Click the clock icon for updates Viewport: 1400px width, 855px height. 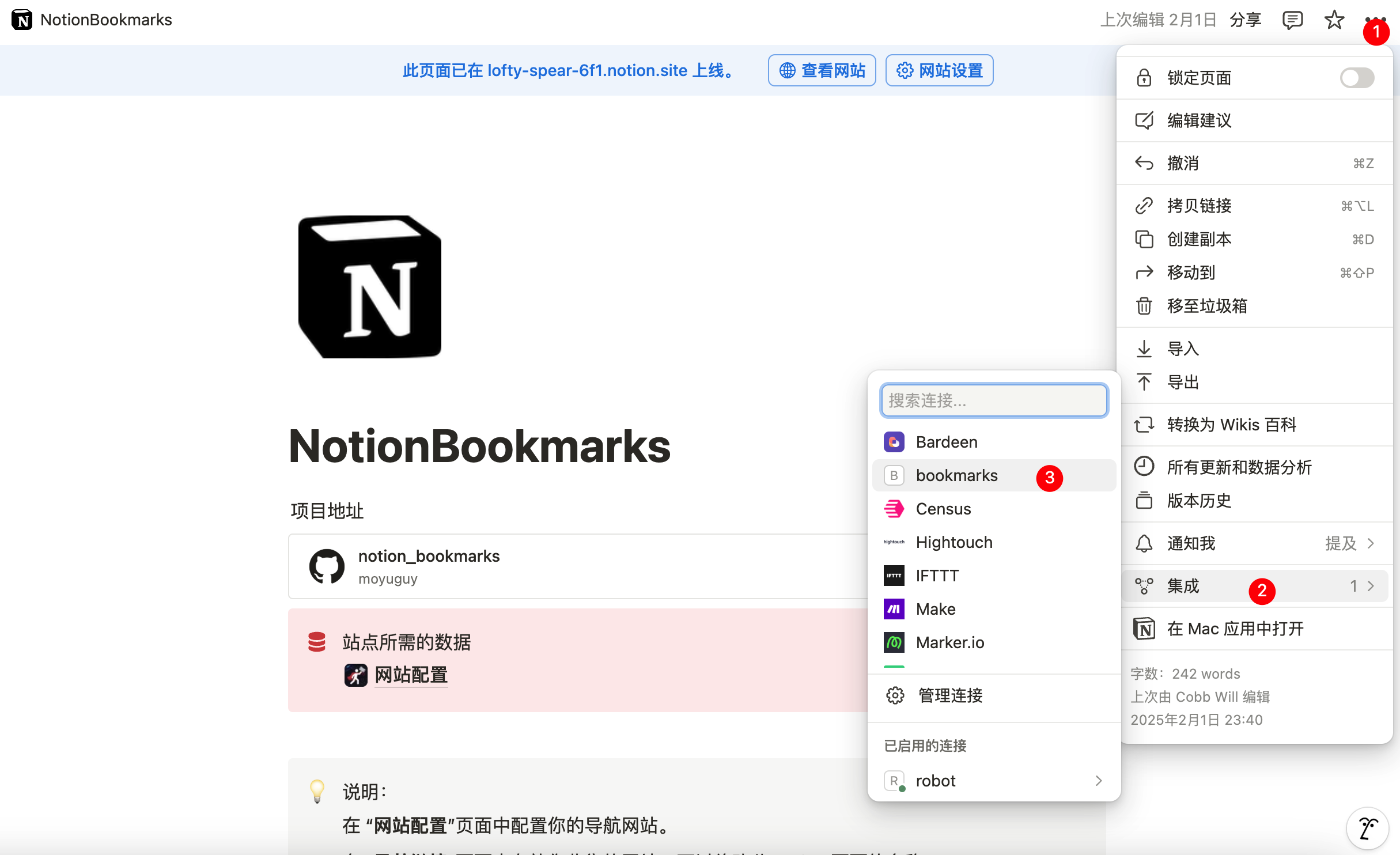pos(1144,466)
